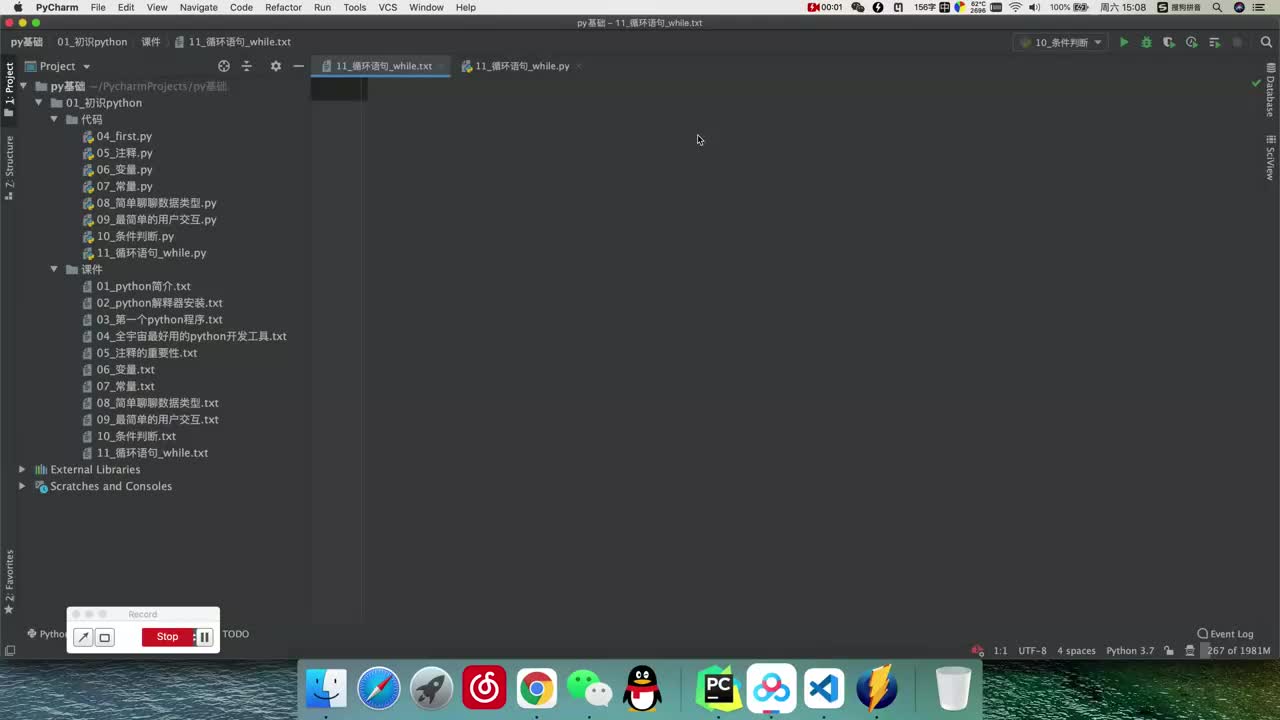Close the 11_循环语句_while.py tab
This screenshot has width=1280, height=720.
pyautogui.click(x=579, y=66)
